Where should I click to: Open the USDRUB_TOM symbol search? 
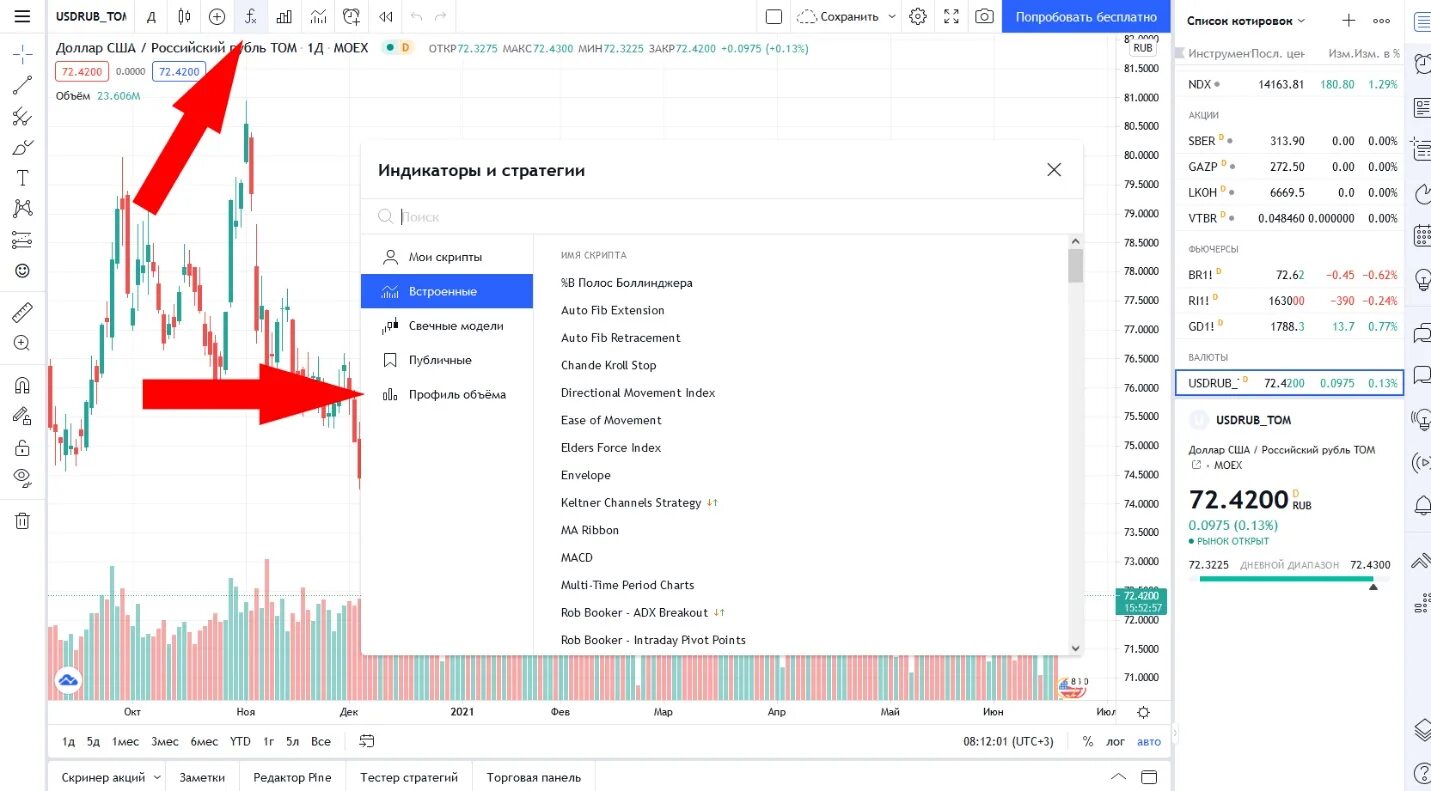click(91, 16)
